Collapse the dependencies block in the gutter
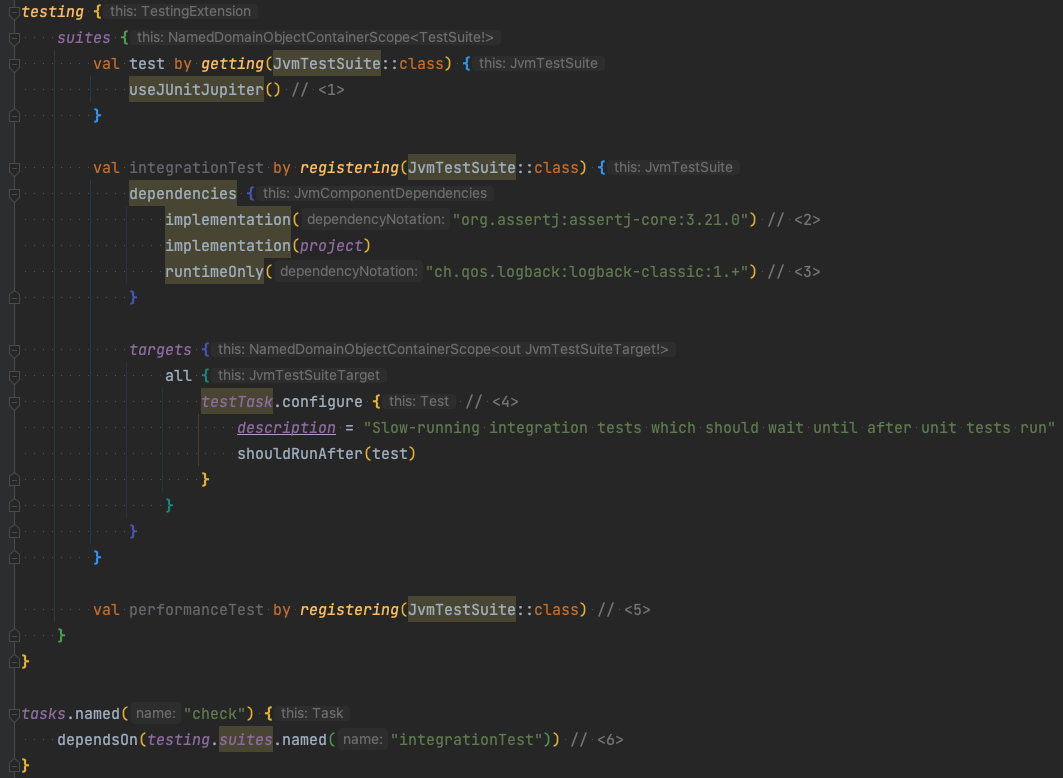Image resolution: width=1063 pixels, height=778 pixels. pos(14,193)
